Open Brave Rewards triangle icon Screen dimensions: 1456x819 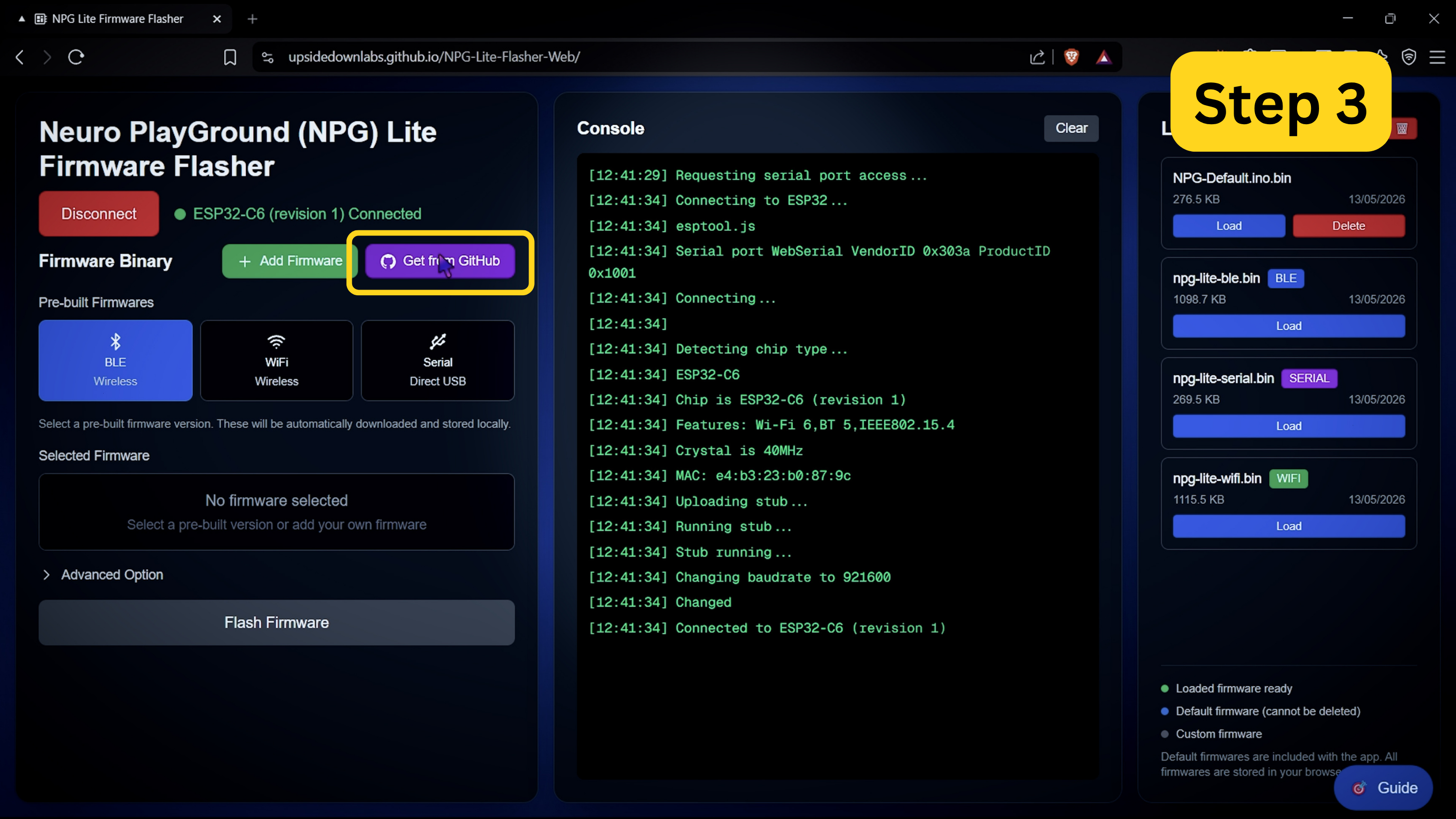(x=1103, y=57)
